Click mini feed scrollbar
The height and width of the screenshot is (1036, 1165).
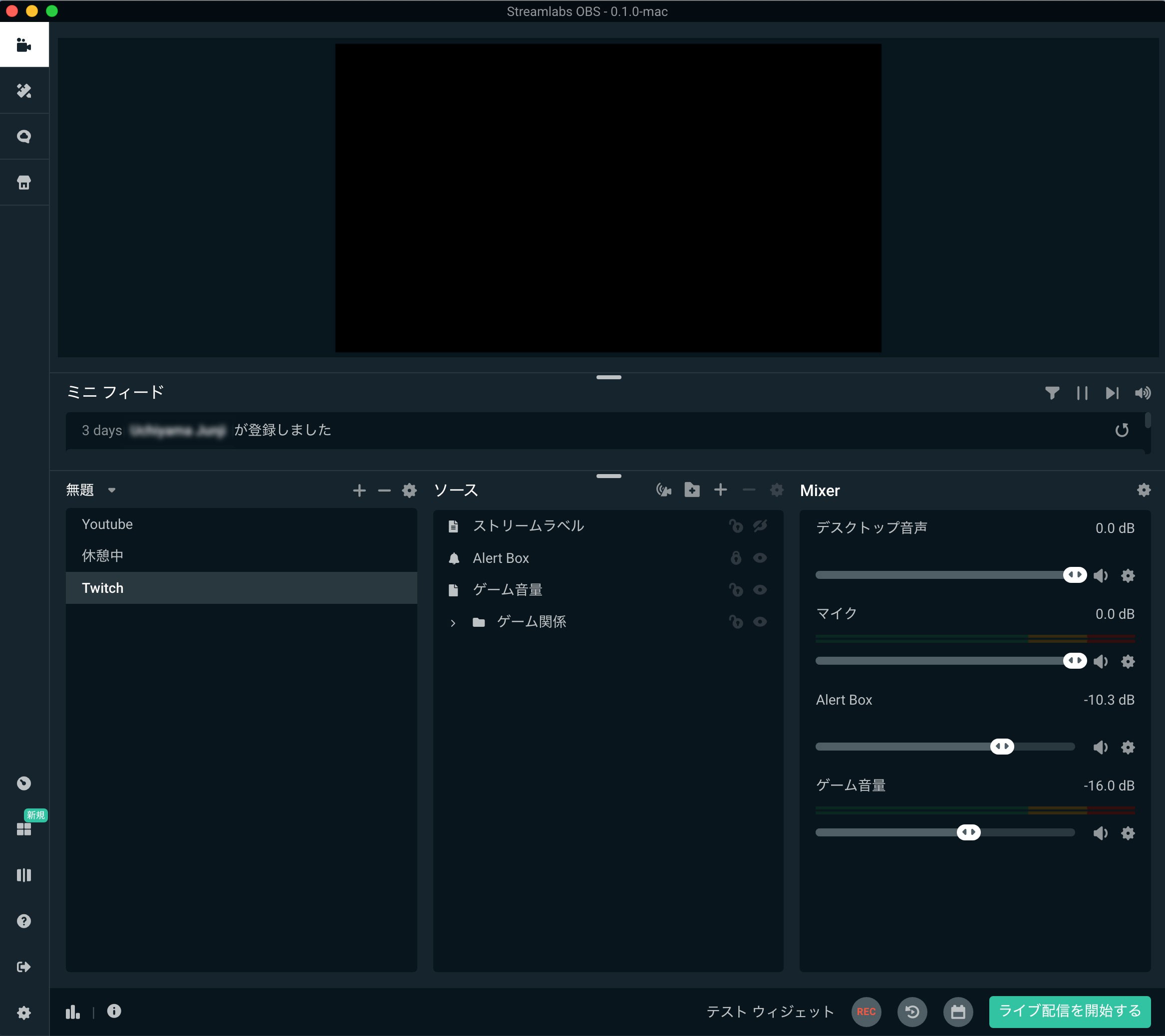(x=1148, y=421)
